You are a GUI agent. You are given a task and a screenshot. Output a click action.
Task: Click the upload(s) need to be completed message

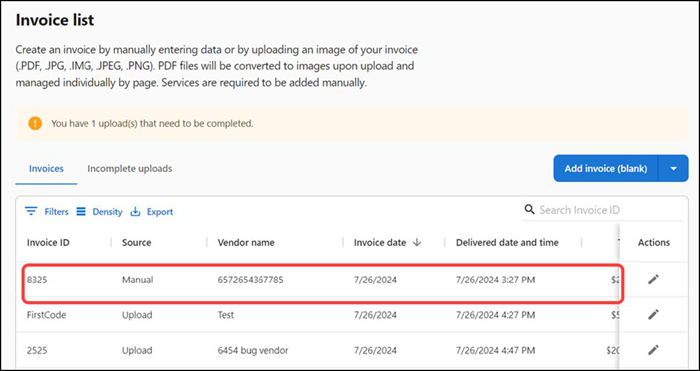click(152, 123)
